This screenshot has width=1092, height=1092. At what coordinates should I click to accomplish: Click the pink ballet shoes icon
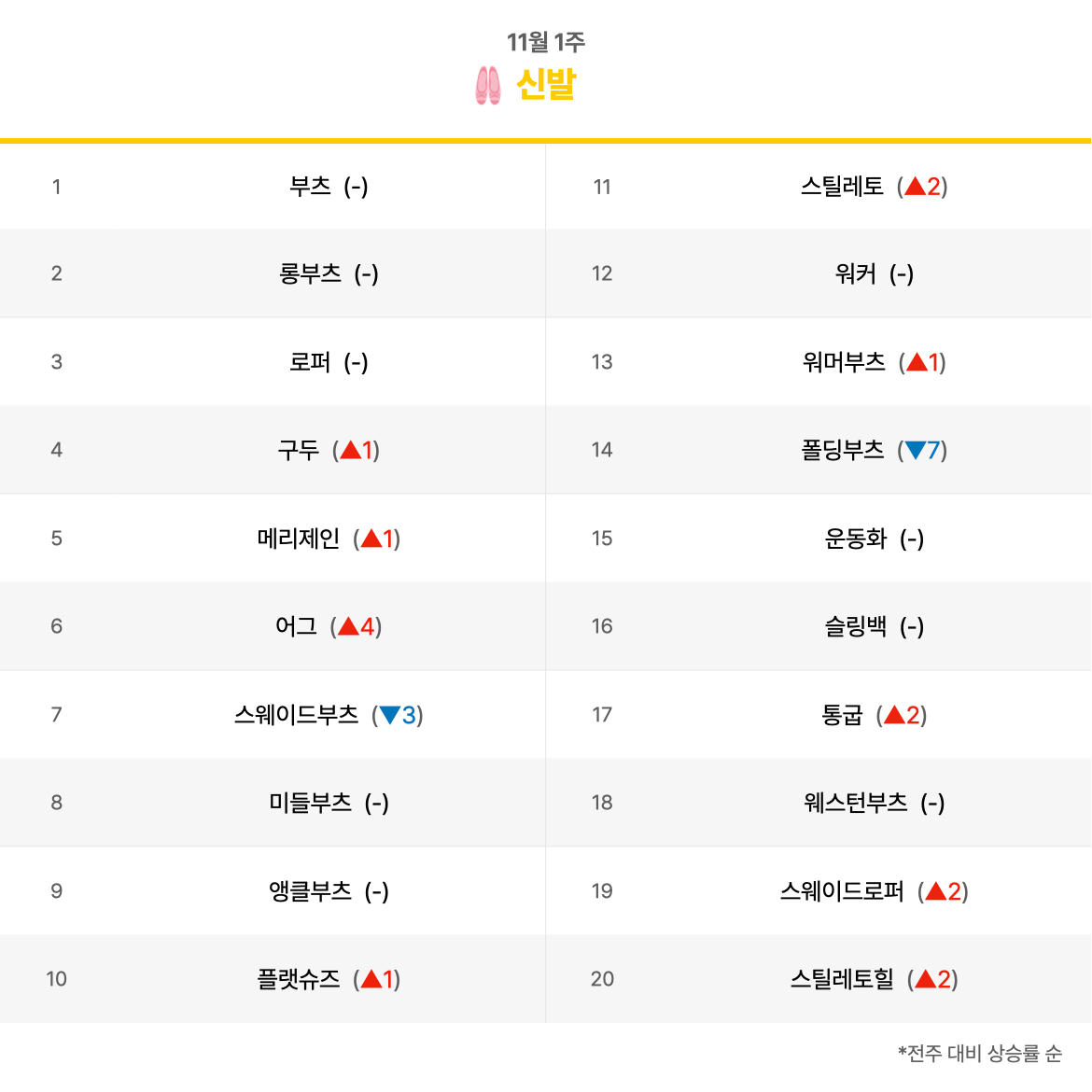pyautogui.click(x=487, y=85)
